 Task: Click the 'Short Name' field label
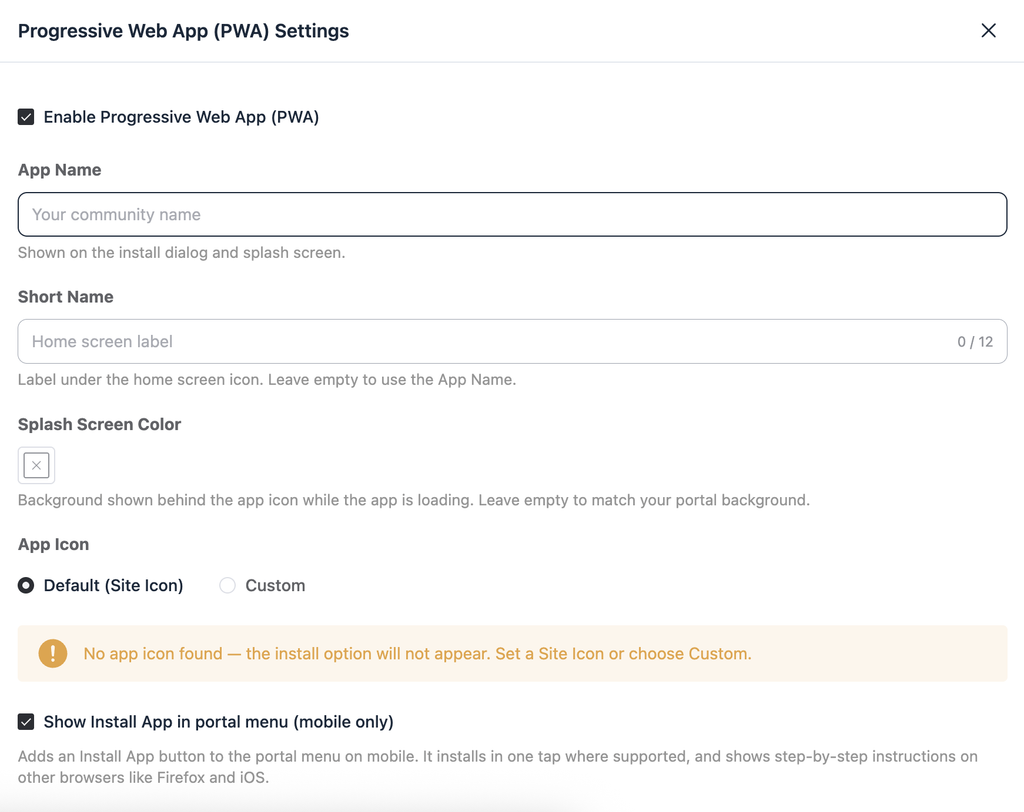pos(65,297)
